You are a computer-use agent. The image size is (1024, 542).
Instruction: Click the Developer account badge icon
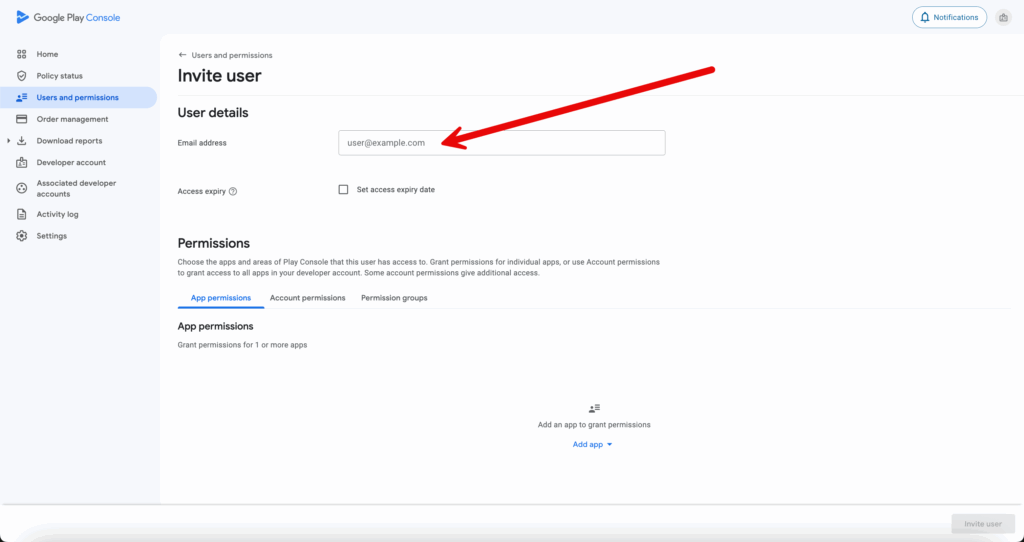tap(22, 162)
